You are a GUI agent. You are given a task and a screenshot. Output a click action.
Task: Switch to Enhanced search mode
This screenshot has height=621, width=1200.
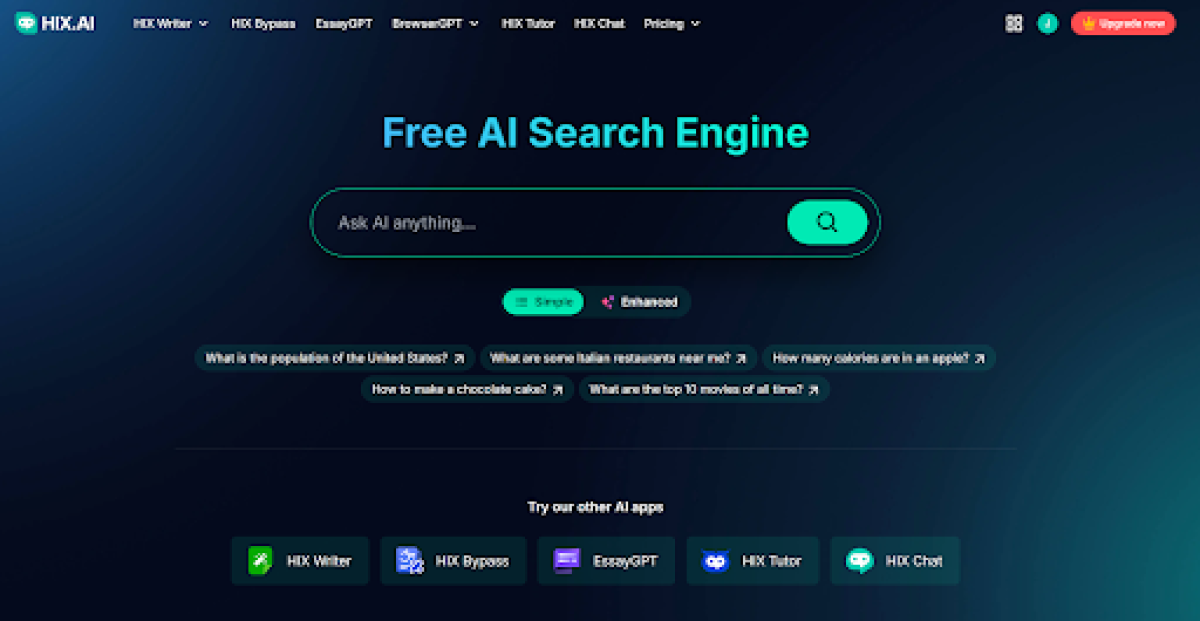pyautogui.click(x=638, y=302)
